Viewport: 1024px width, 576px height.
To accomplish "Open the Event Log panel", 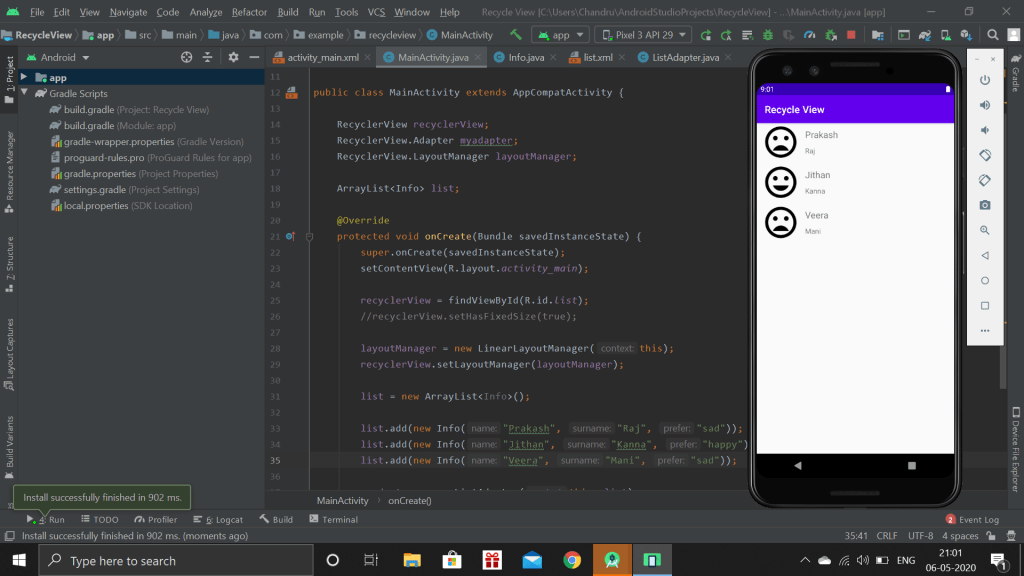I will tap(972, 520).
